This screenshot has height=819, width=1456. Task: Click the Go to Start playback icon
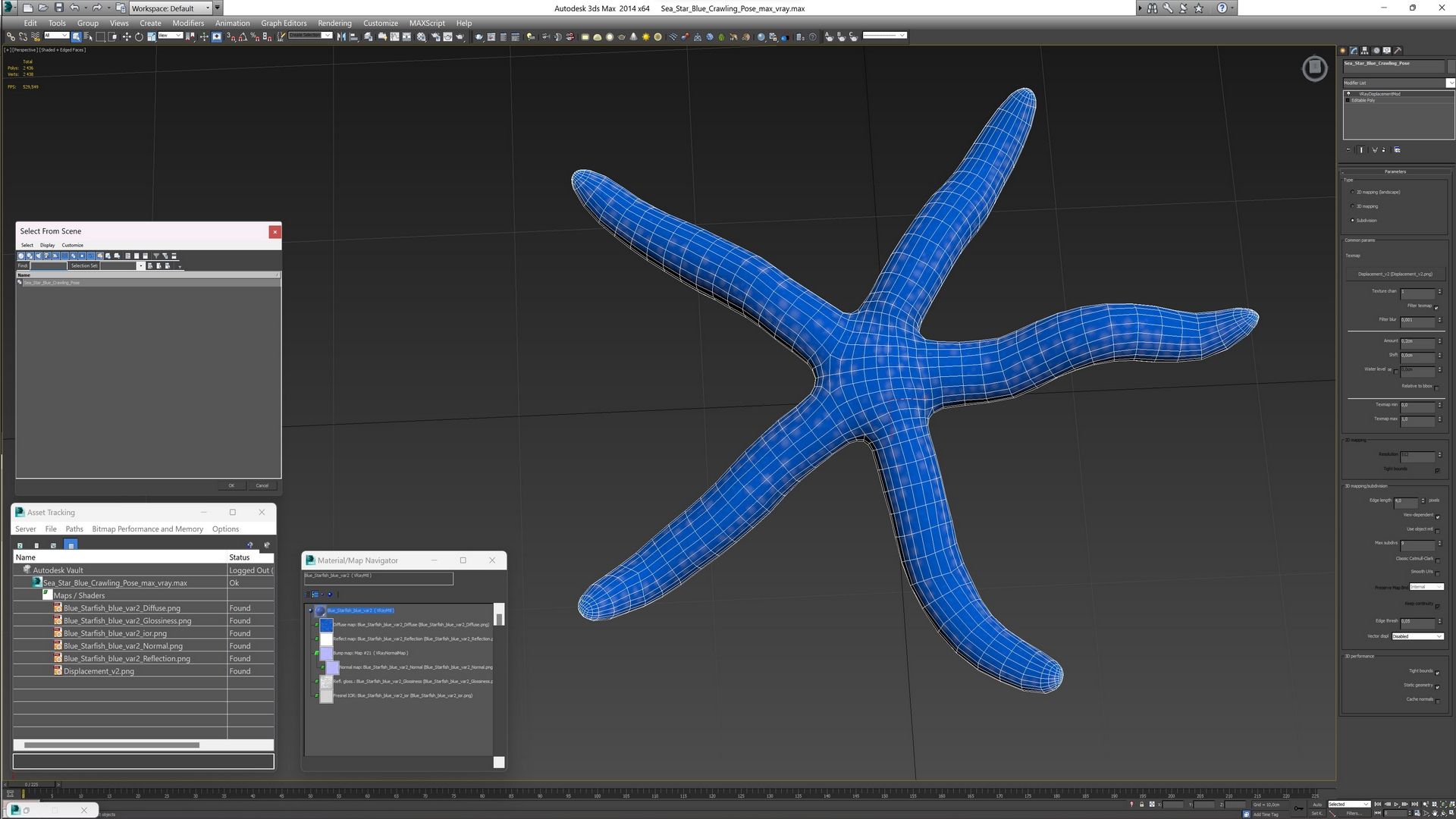click(x=1379, y=805)
